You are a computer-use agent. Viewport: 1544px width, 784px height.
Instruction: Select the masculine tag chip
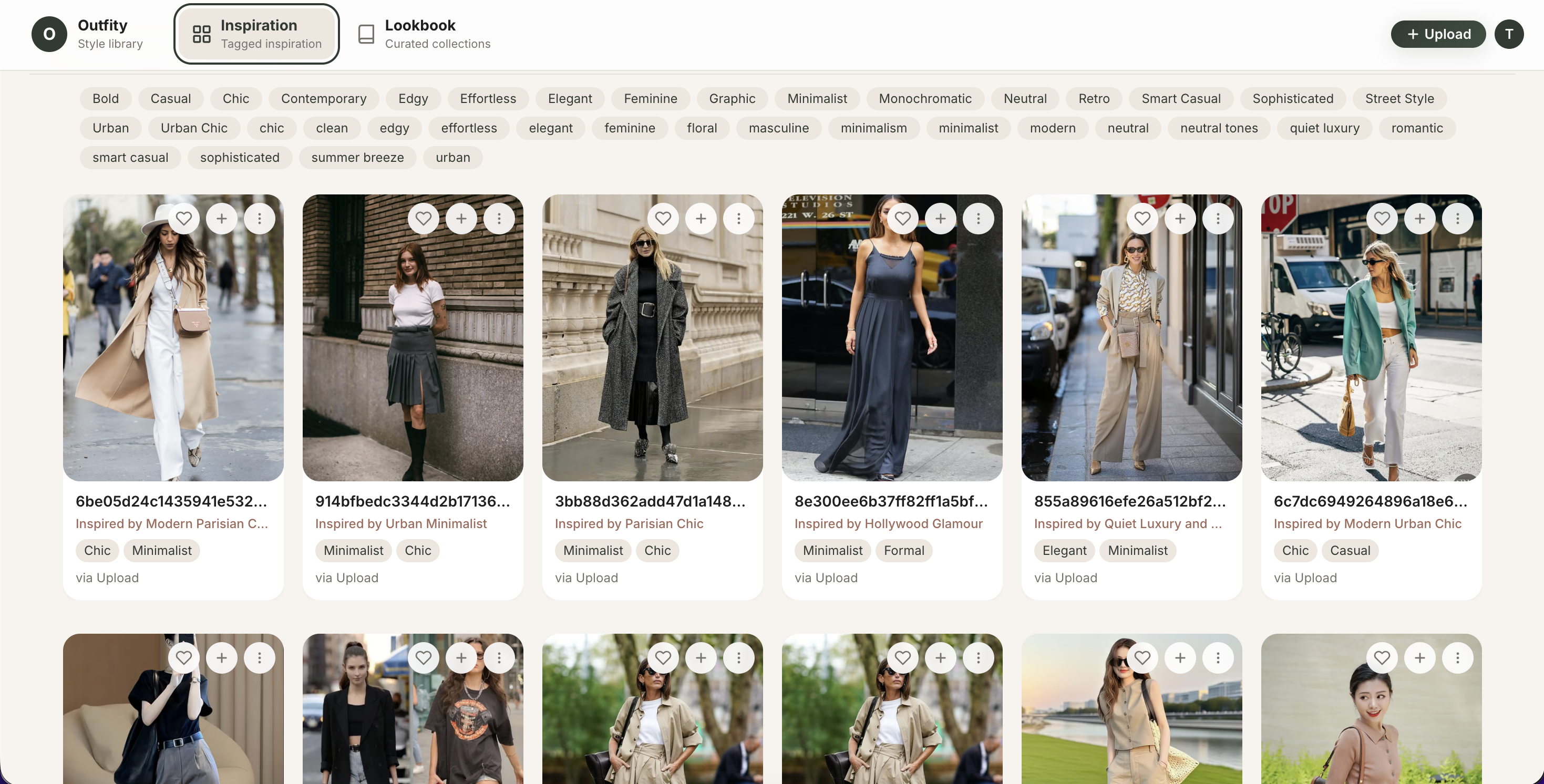pyautogui.click(x=779, y=128)
